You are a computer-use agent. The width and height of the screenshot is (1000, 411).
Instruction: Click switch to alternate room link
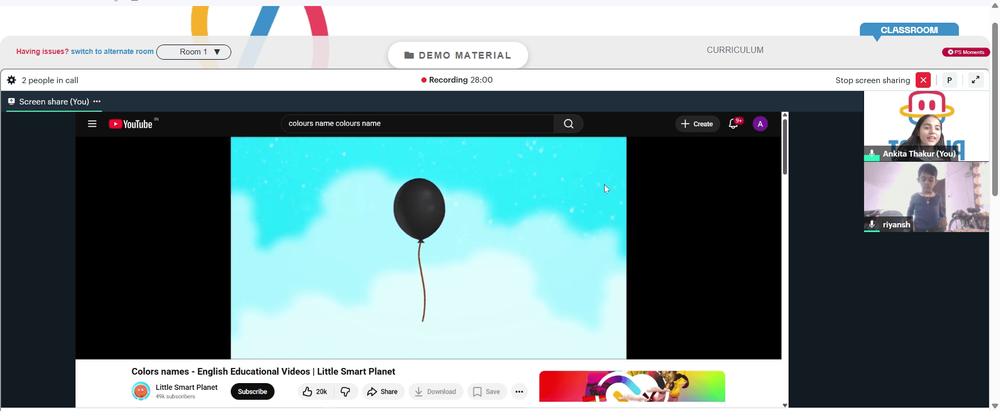(112, 52)
